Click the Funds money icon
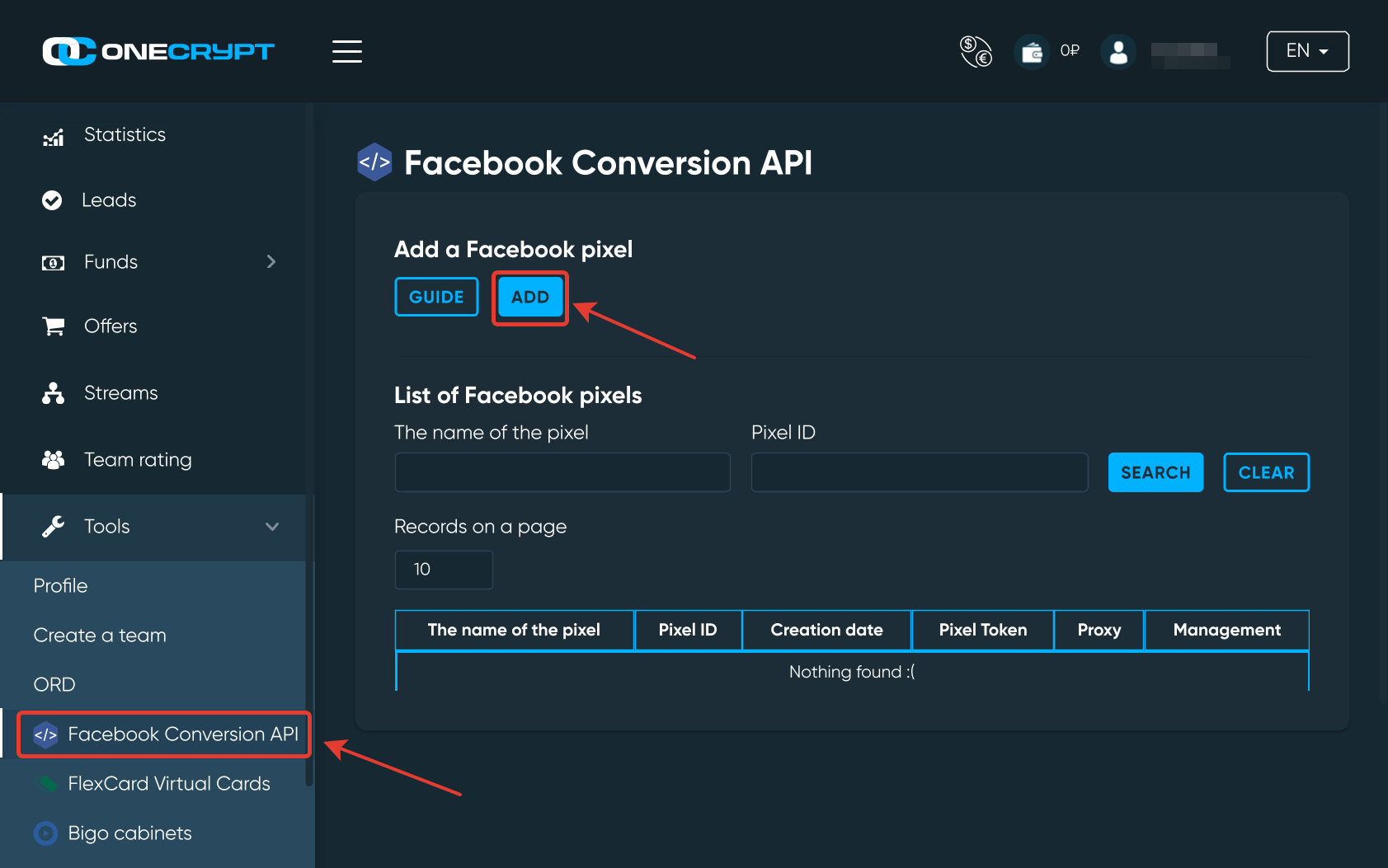The image size is (1388, 868). (x=53, y=263)
